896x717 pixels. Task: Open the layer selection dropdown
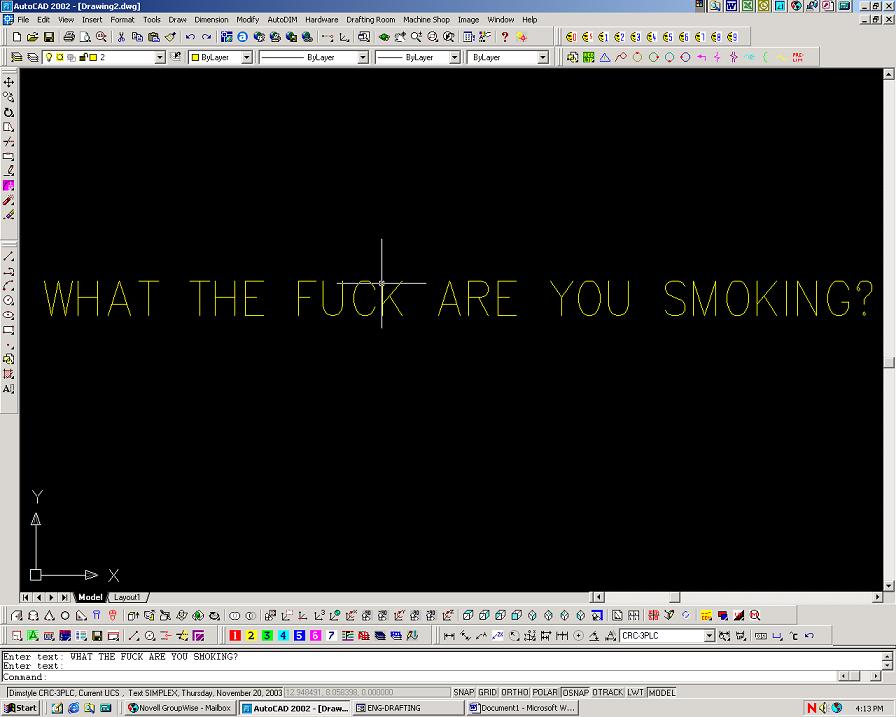click(x=160, y=58)
